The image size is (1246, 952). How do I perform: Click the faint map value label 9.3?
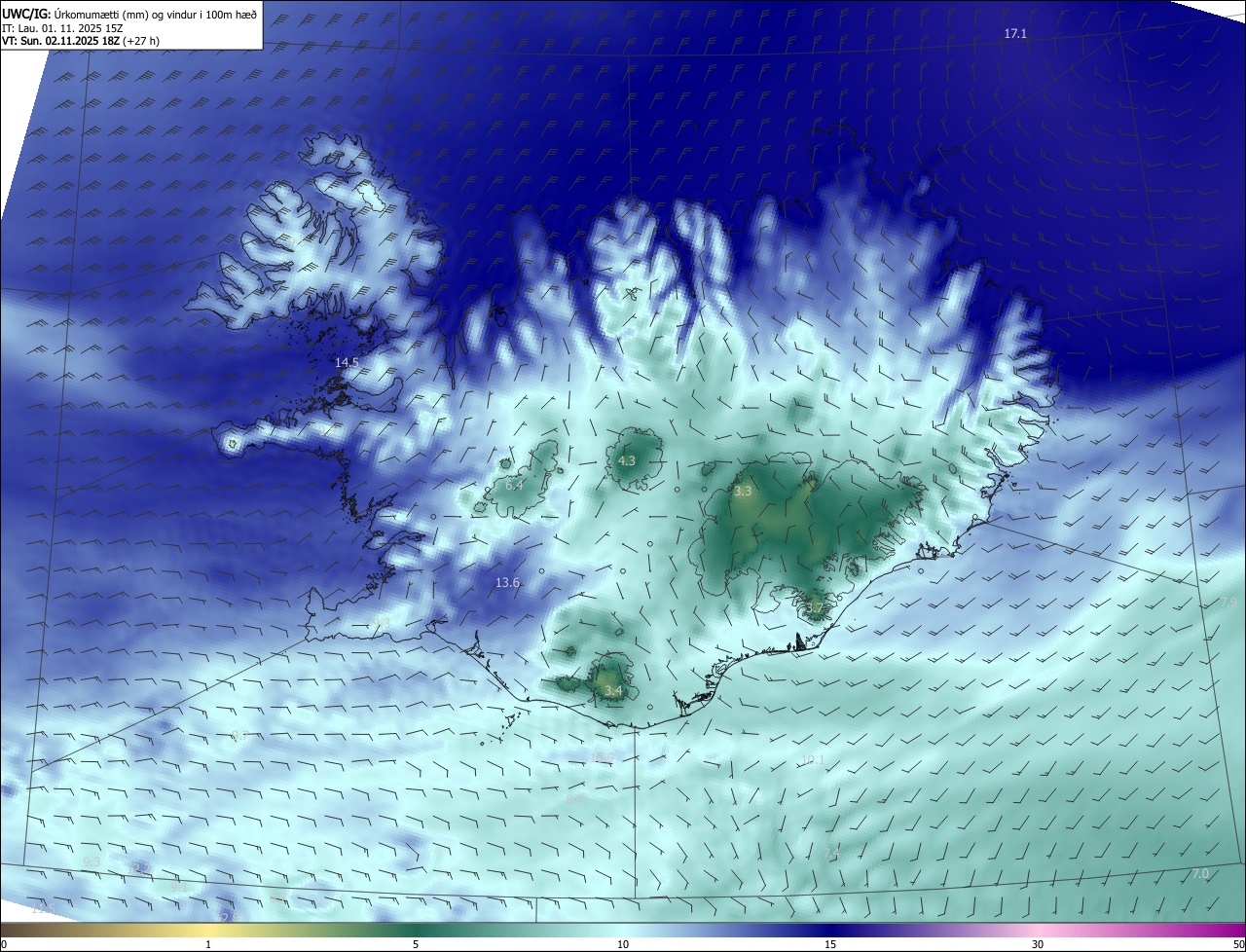click(92, 862)
